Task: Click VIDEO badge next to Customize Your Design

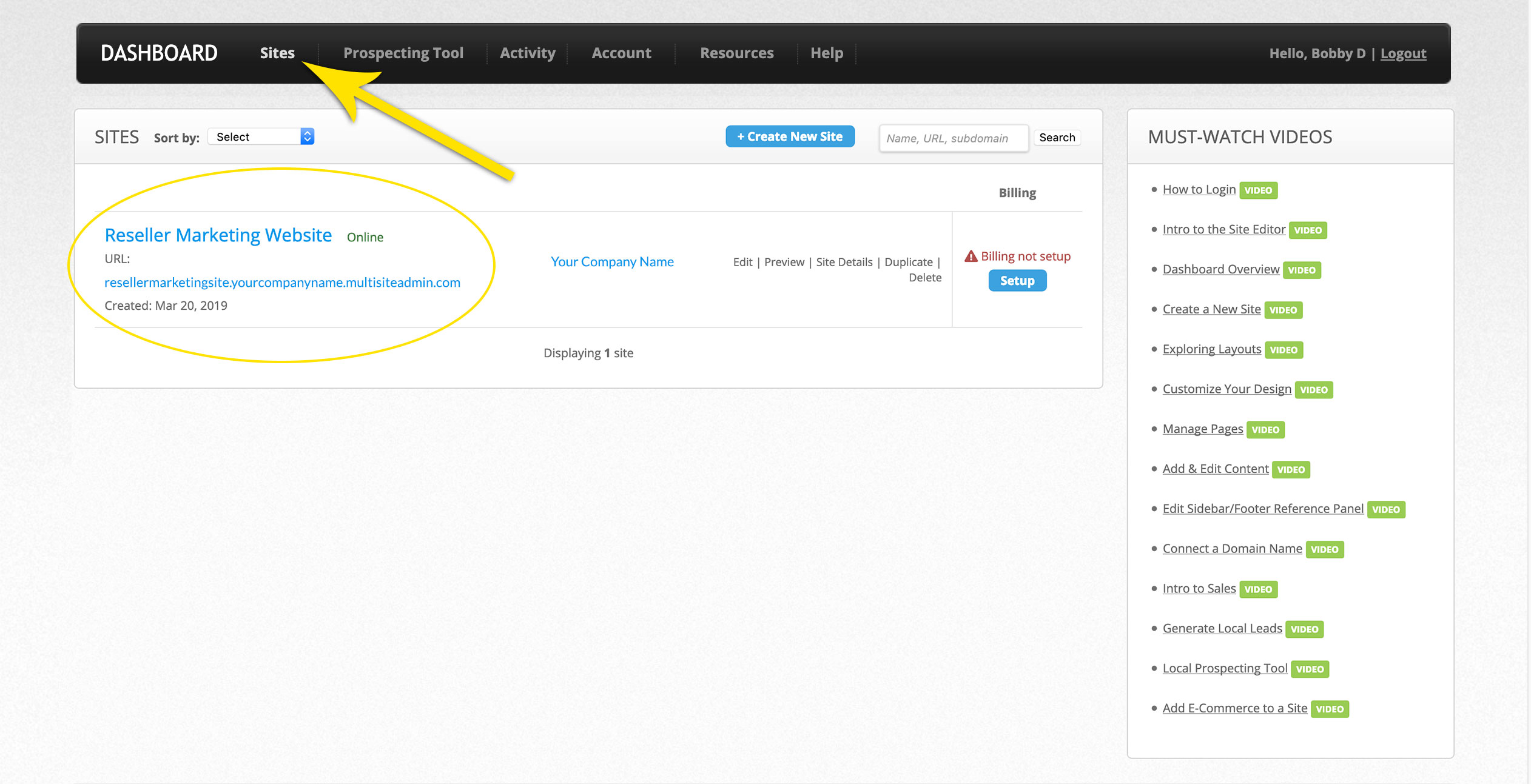Action: tap(1314, 390)
